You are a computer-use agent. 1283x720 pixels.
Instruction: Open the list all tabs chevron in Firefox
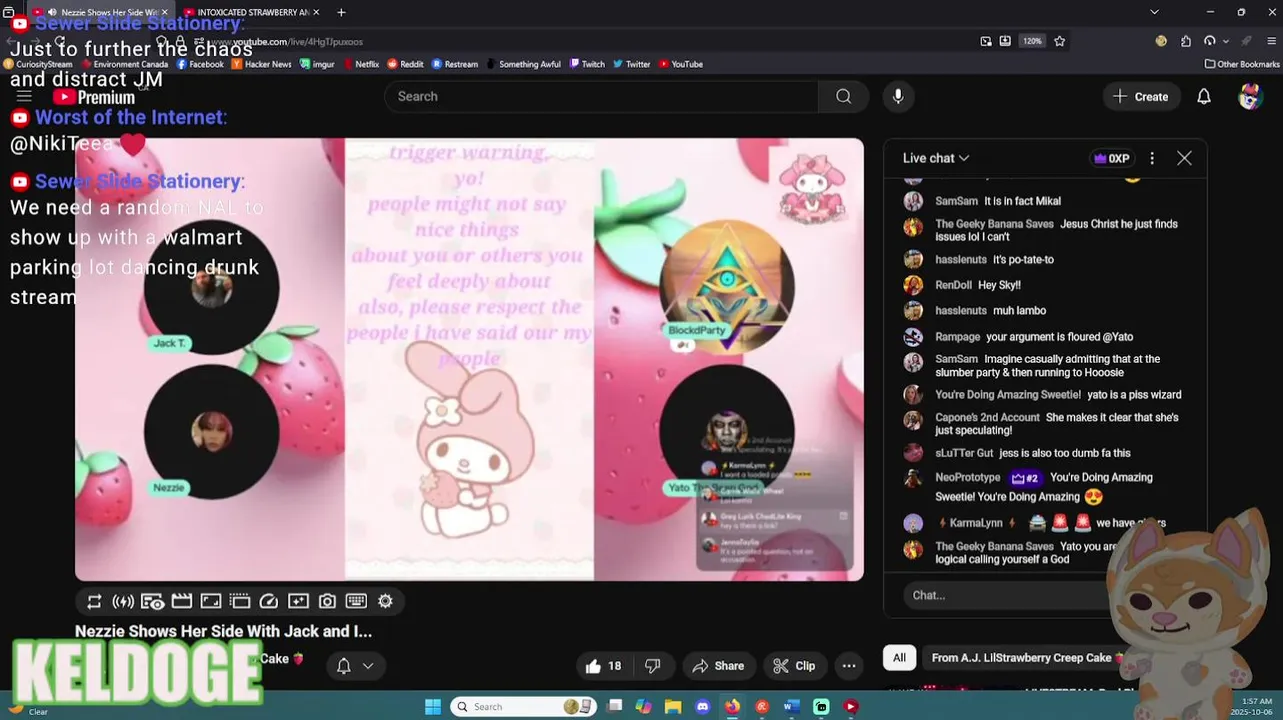1154,12
